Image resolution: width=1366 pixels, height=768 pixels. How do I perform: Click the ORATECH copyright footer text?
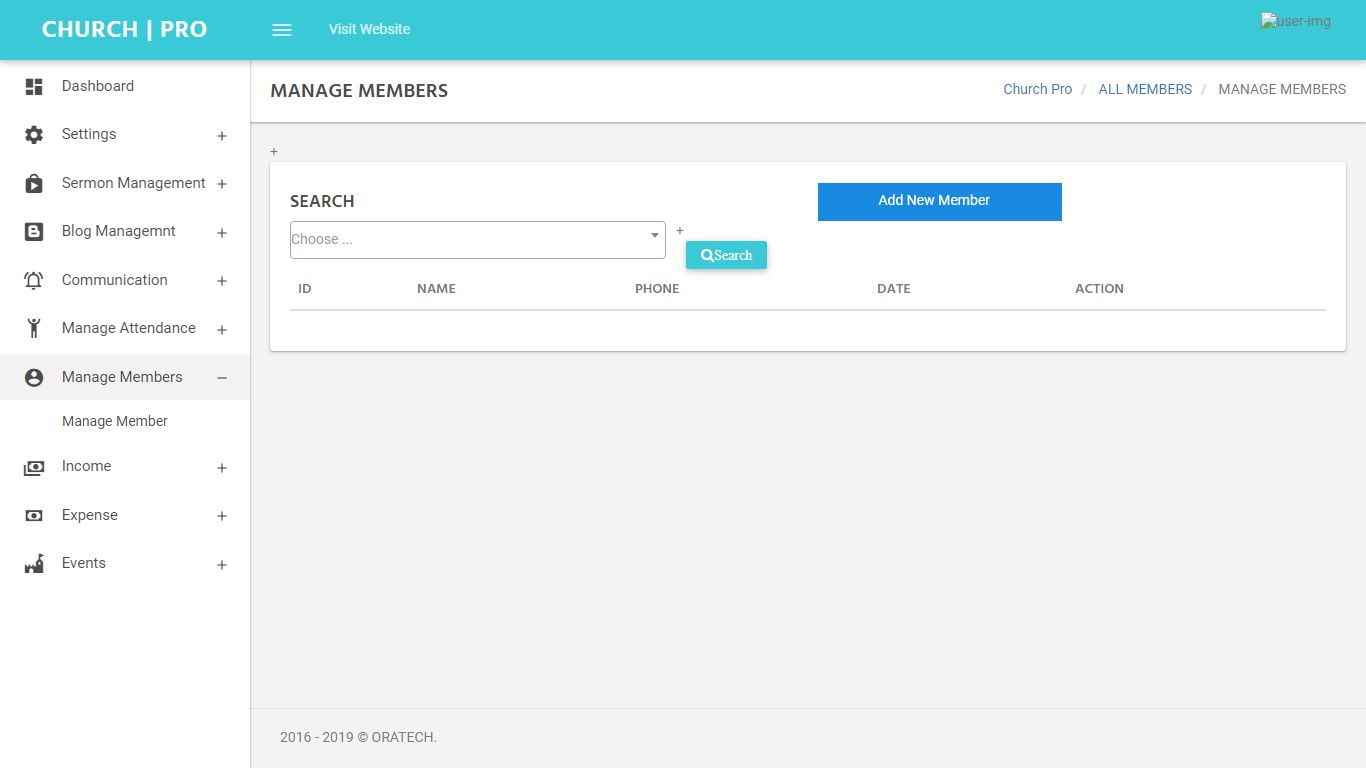pos(358,737)
